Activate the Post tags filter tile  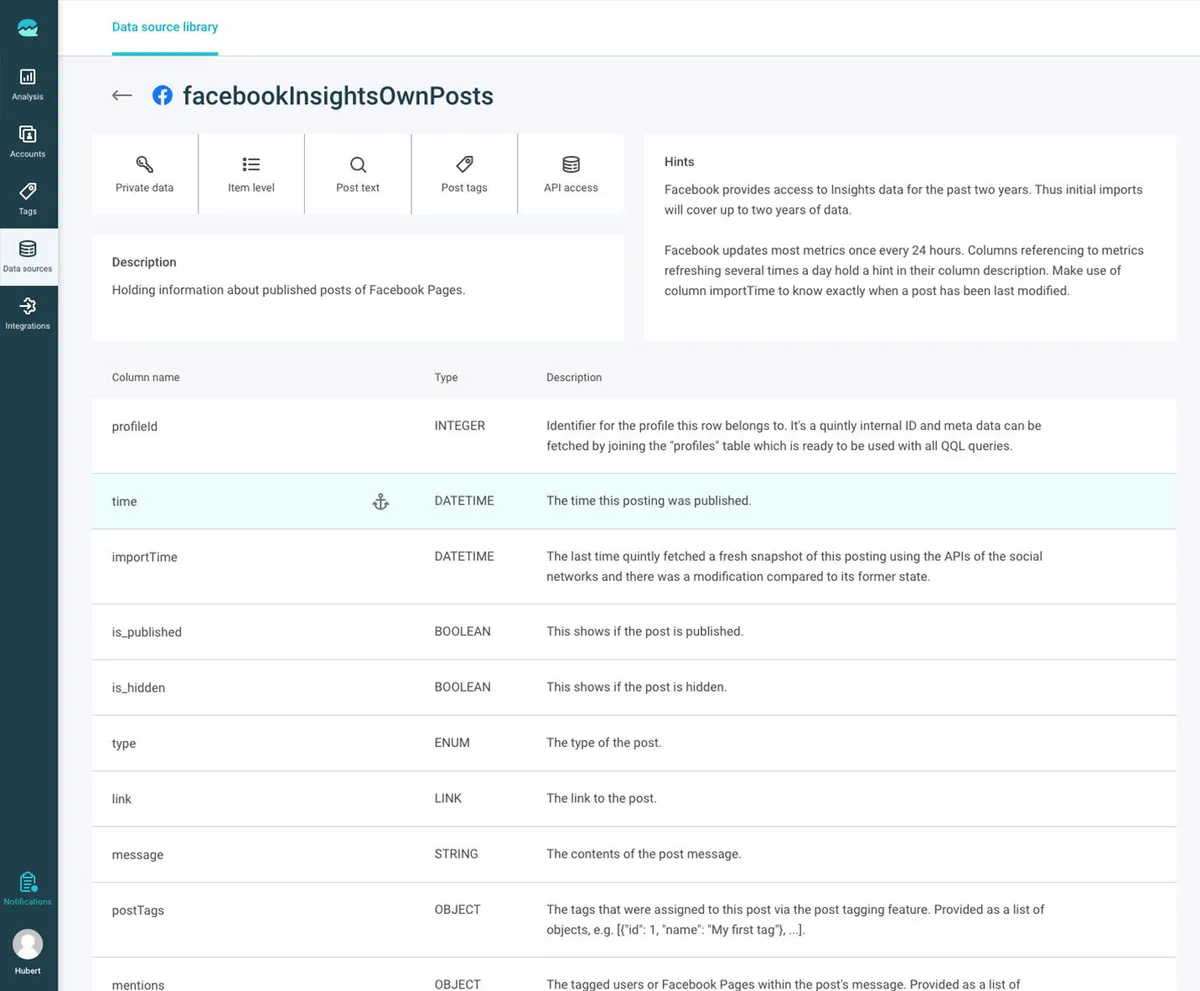tap(463, 173)
